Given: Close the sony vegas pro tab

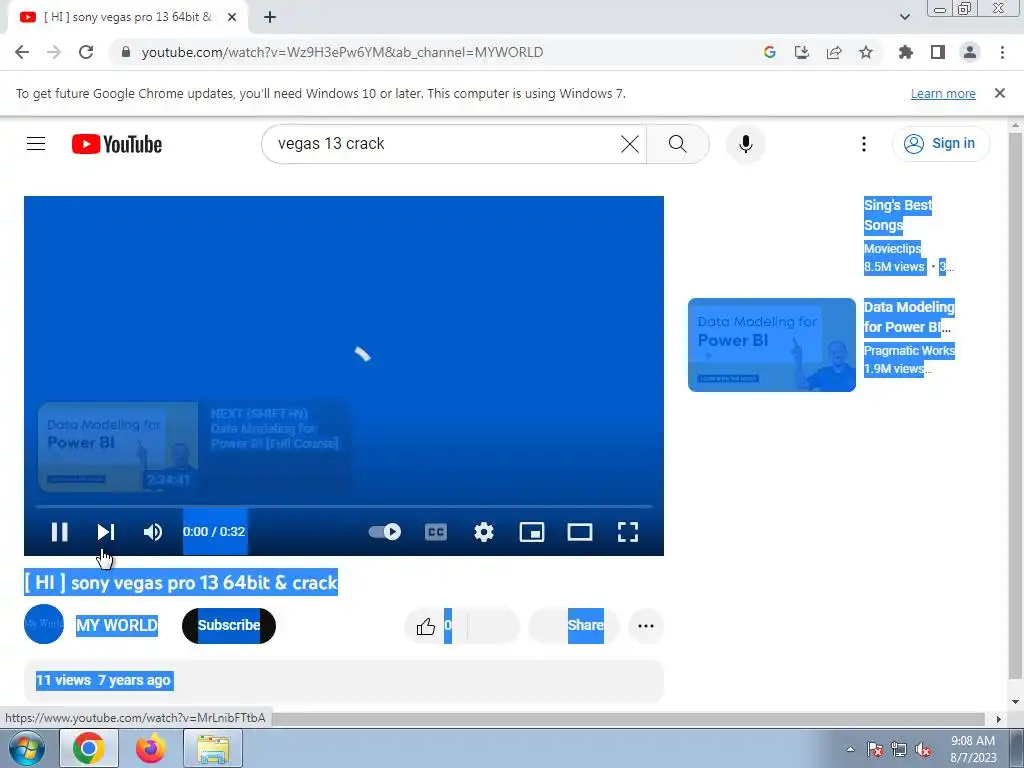Looking at the screenshot, I should coord(232,17).
